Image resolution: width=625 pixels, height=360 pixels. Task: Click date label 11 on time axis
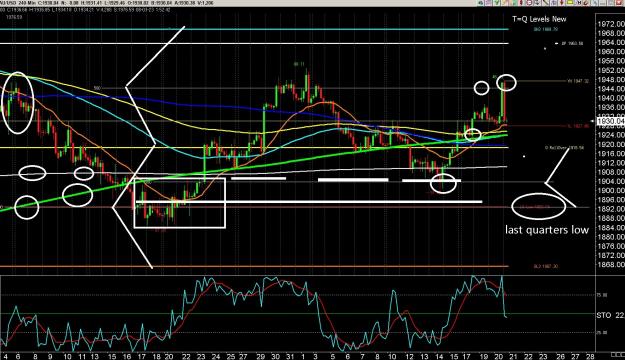[x=82, y=356]
